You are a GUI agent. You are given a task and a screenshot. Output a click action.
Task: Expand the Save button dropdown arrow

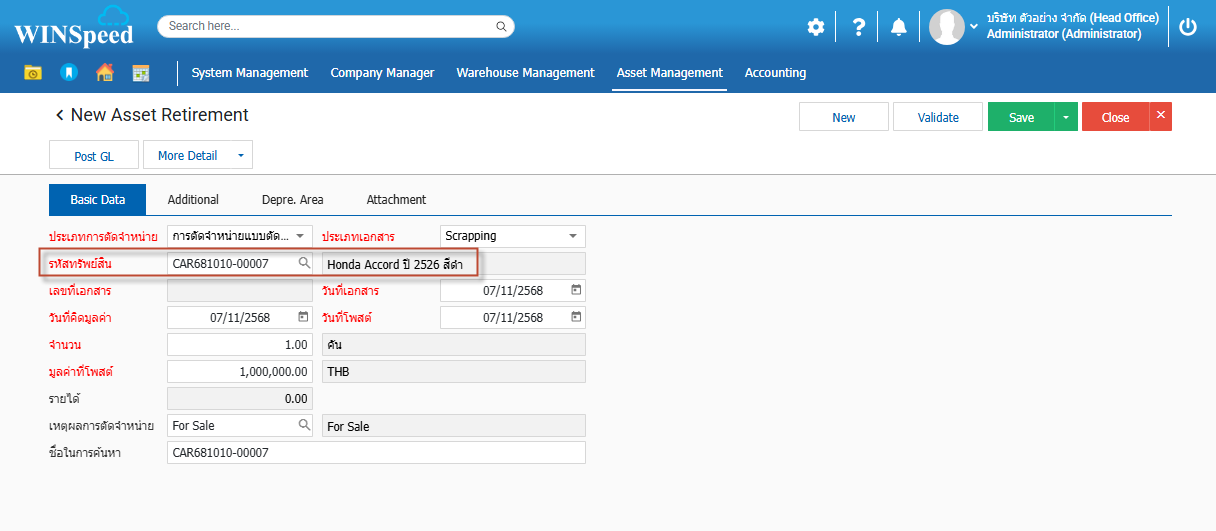(x=1066, y=117)
